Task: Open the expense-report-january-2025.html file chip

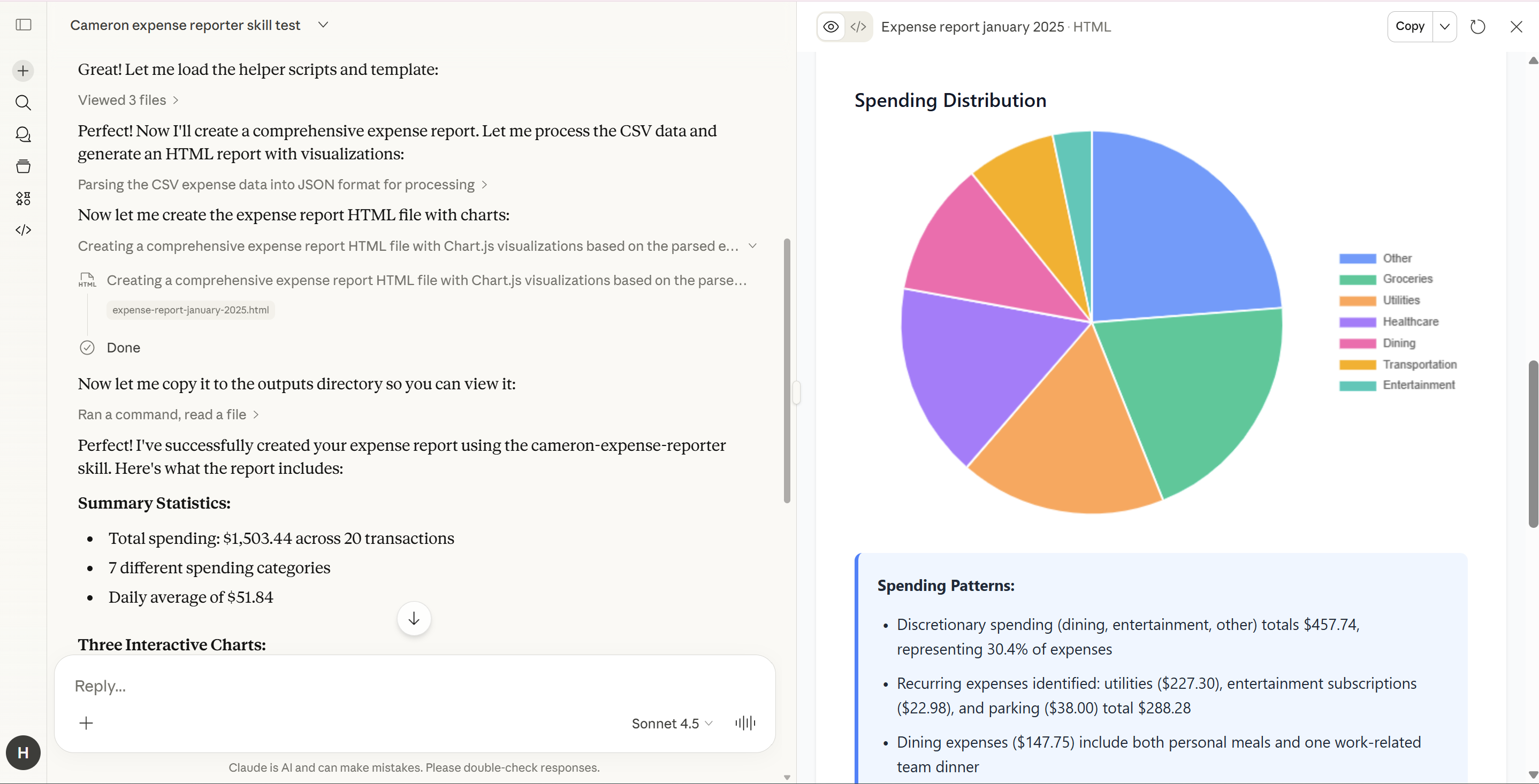Action: [x=190, y=310]
